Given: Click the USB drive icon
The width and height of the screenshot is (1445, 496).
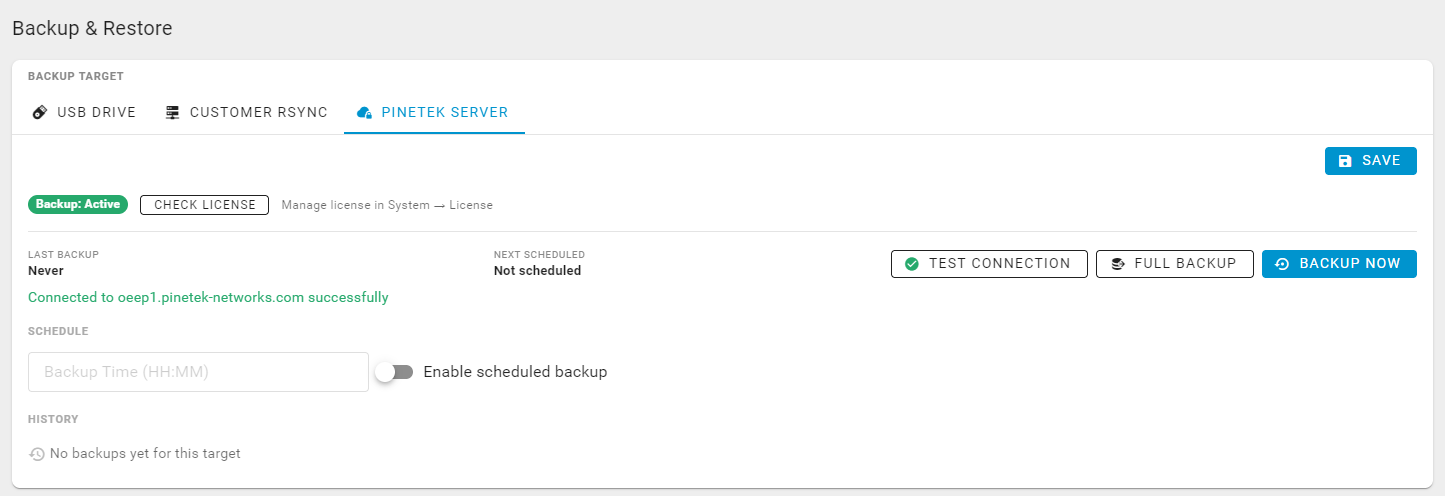Looking at the screenshot, I should tap(40, 112).
